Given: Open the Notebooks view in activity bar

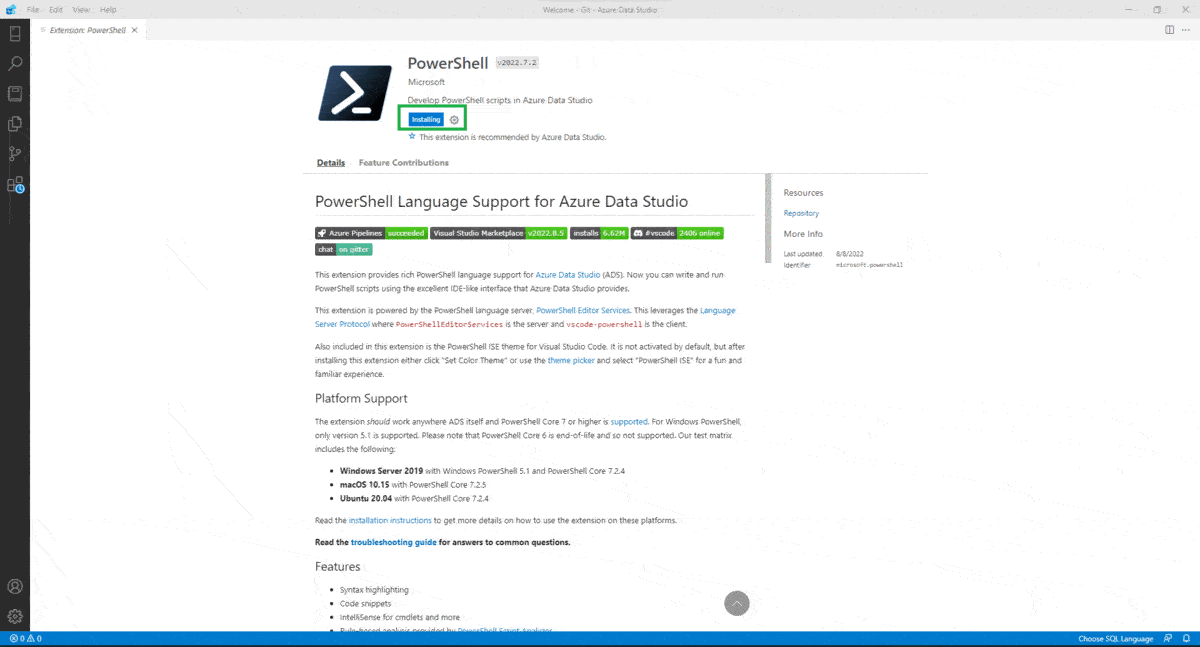Looking at the screenshot, I should tap(15, 94).
